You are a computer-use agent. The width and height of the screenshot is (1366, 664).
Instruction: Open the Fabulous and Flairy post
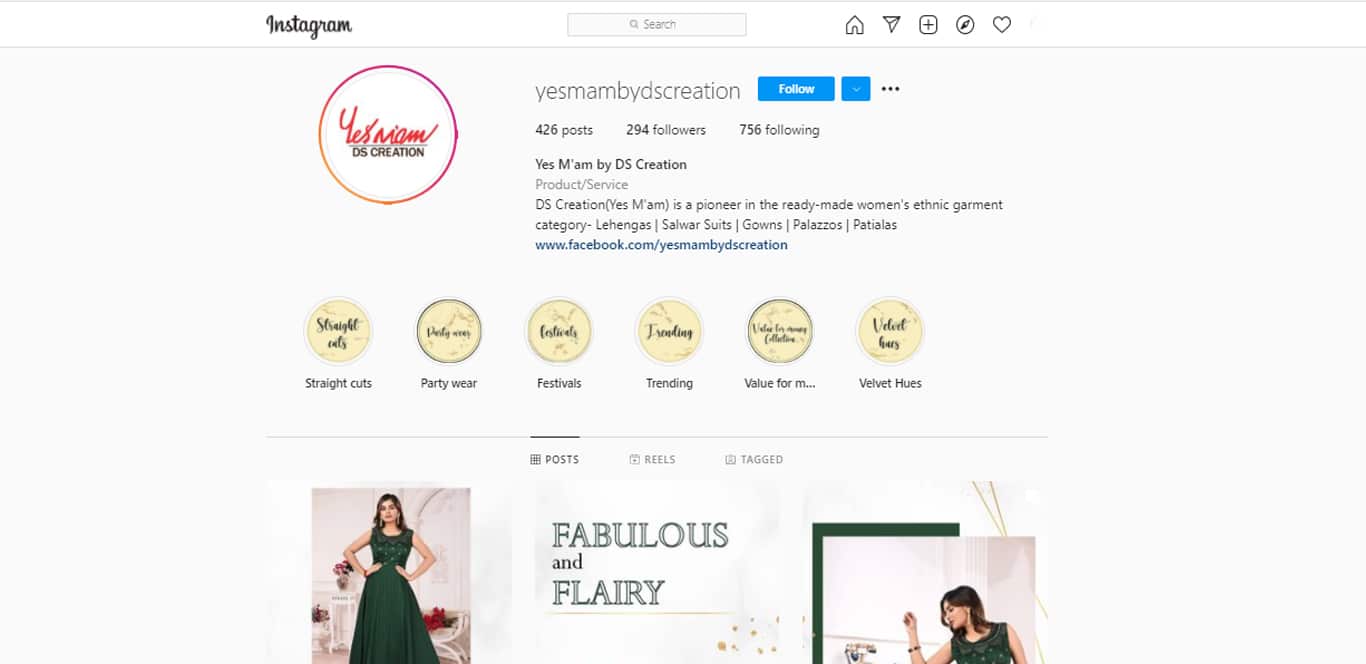pyautogui.click(x=656, y=572)
